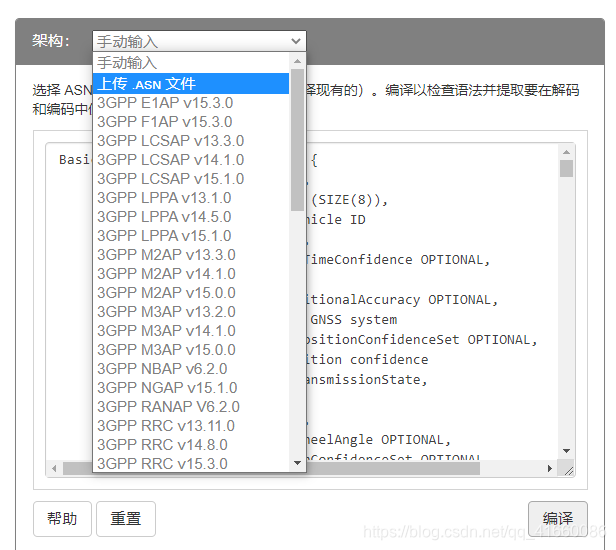Select 3GPP RRC v13.11.0
This screenshot has width=616, height=550.
click(x=191, y=426)
